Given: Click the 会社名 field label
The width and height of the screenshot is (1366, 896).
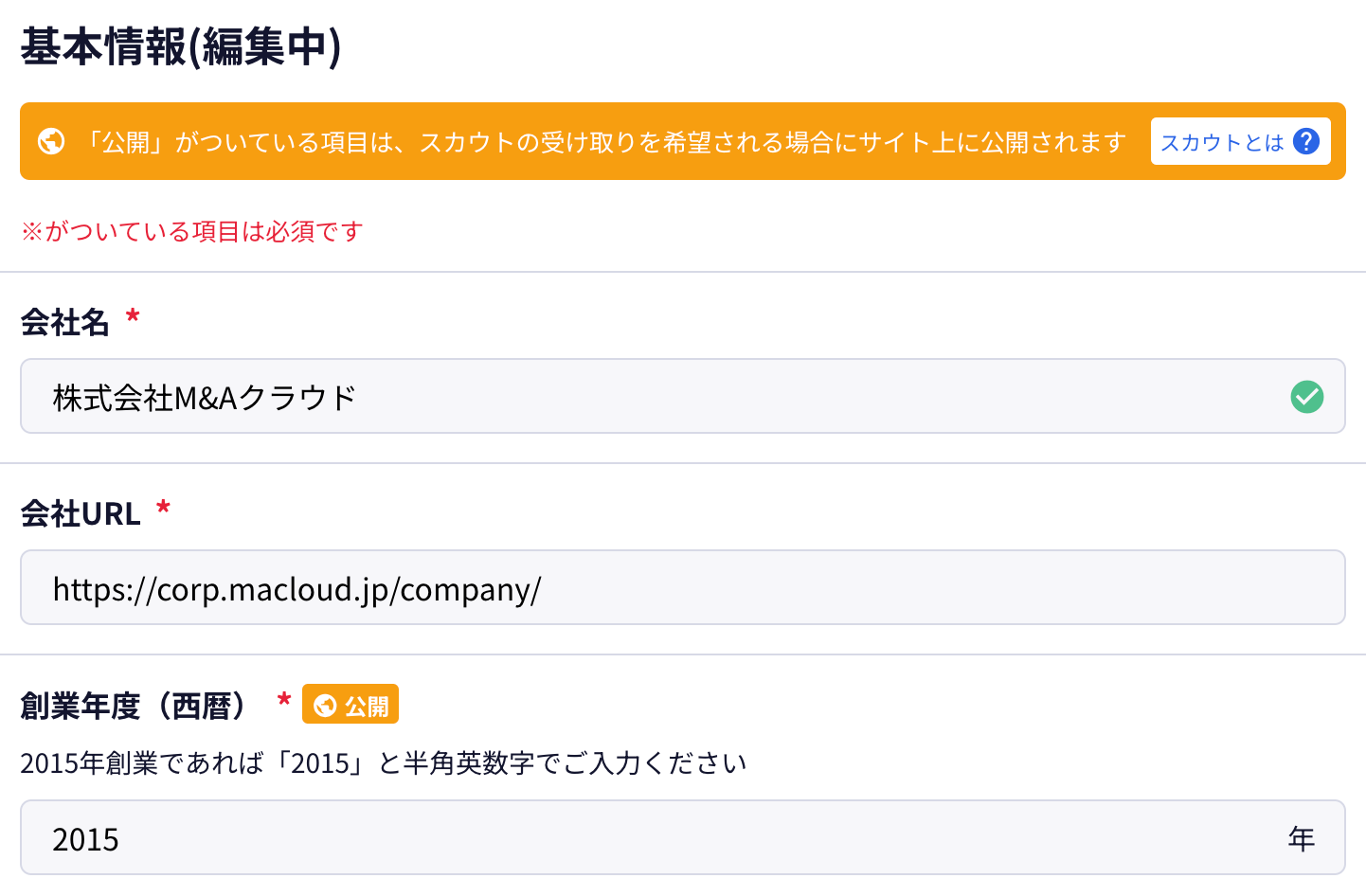Looking at the screenshot, I should tap(65, 322).
